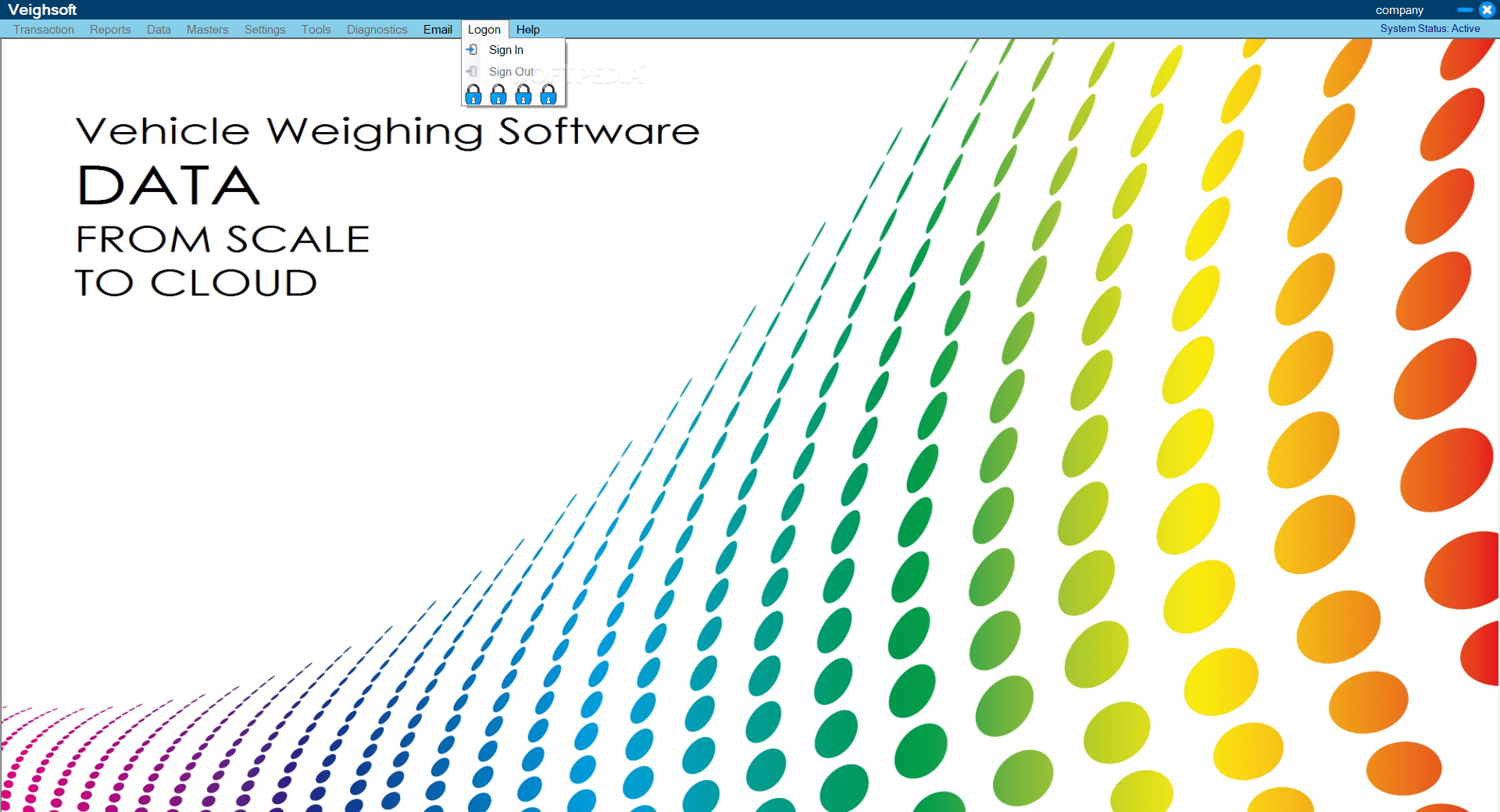The height and width of the screenshot is (812, 1500).
Task: Minimize the Veighsoft window
Action: (x=1465, y=10)
